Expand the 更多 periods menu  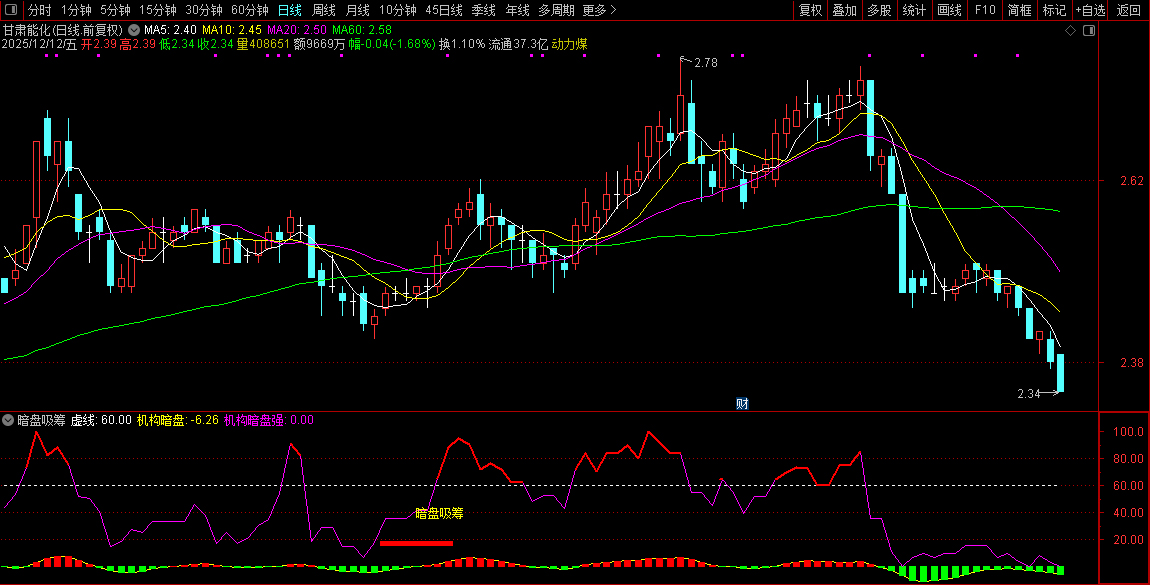click(599, 10)
